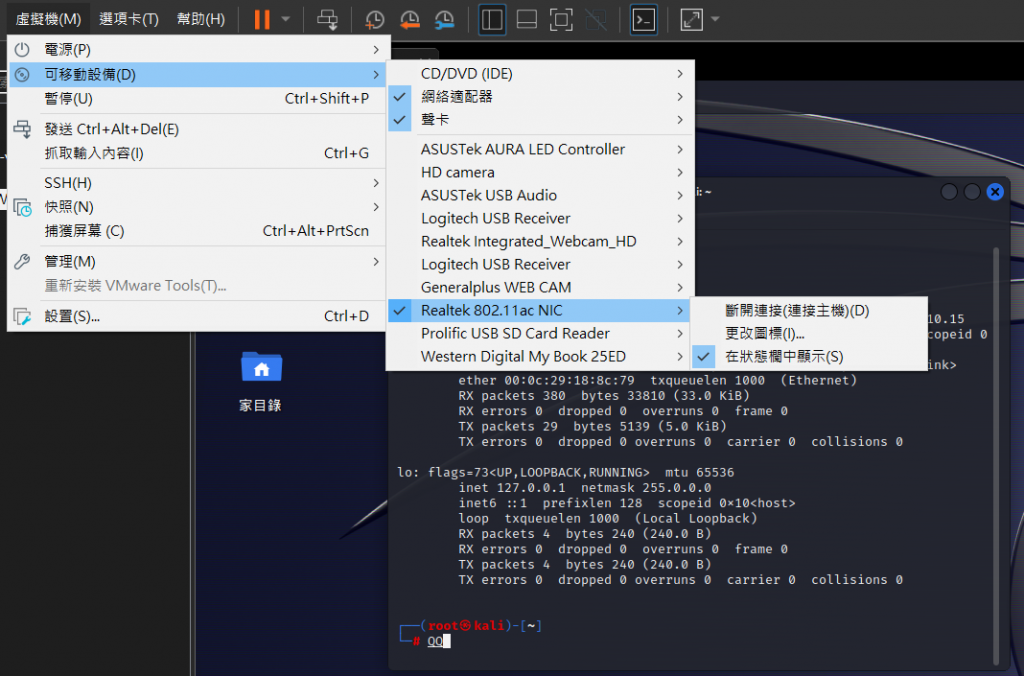Screen dimensions: 1024x676
Task: Toggle the bottom thumbnail bar view icon
Action: [526, 20]
